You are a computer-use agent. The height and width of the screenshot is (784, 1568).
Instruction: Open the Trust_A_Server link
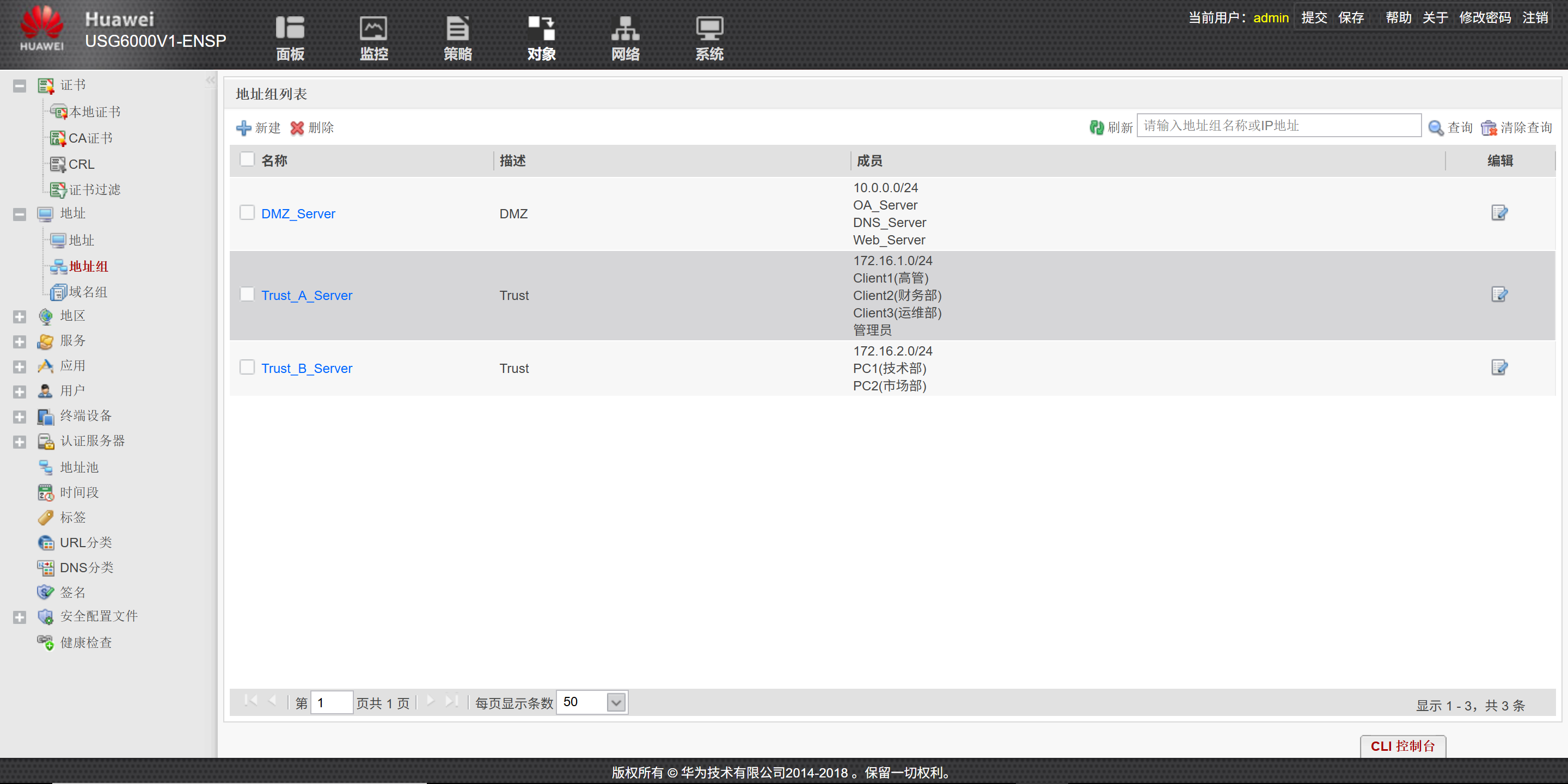point(307,296)
